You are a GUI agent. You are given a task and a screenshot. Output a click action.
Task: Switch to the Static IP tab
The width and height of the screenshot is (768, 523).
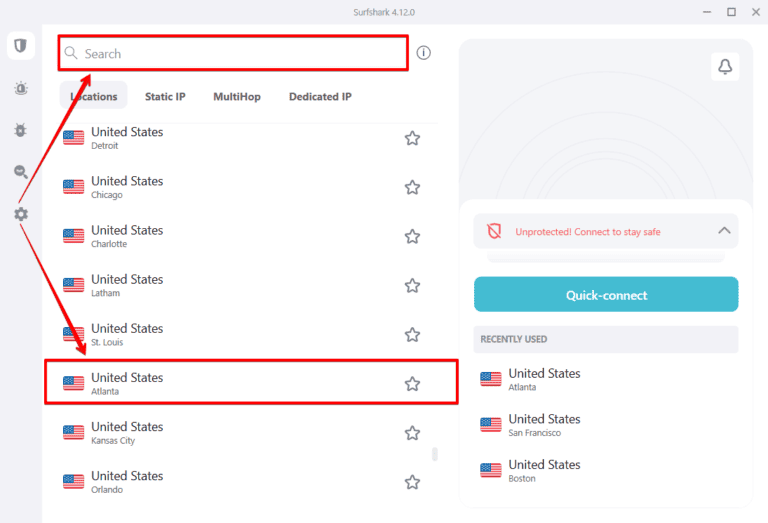165,97
